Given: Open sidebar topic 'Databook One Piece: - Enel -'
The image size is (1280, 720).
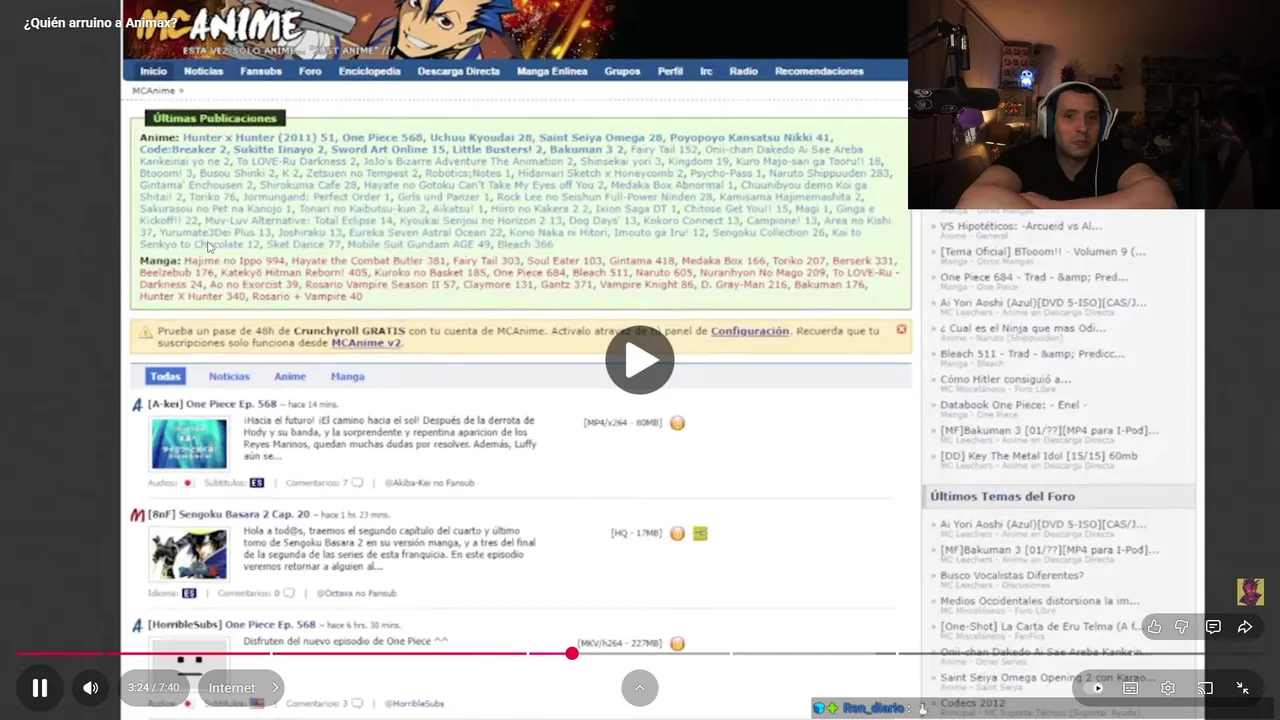Looking at the screenshot, I should (1012, 405).
